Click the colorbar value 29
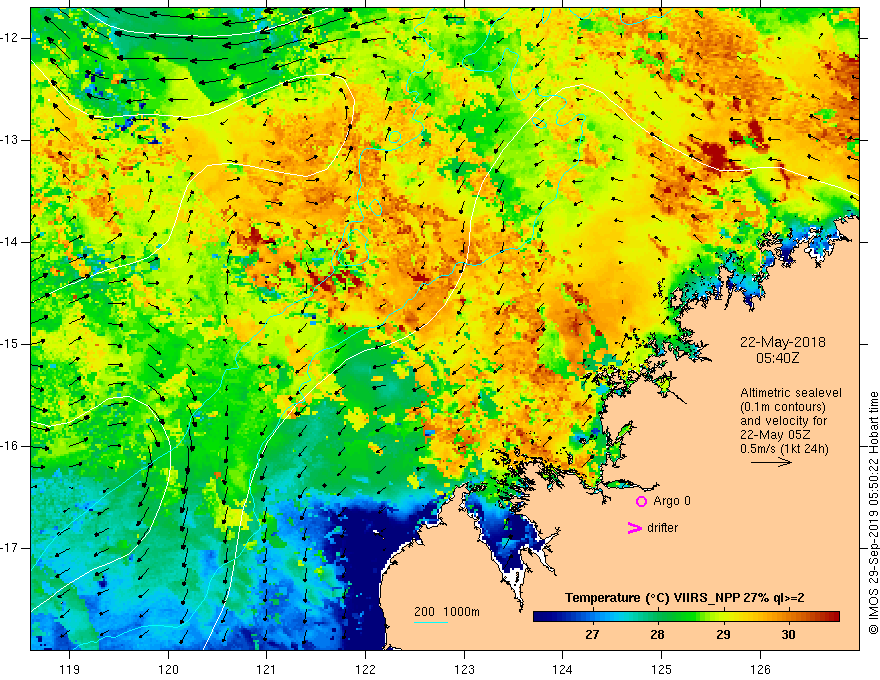Image resolution: width=880 pixels, height=680 pixels. pos(723,635)
